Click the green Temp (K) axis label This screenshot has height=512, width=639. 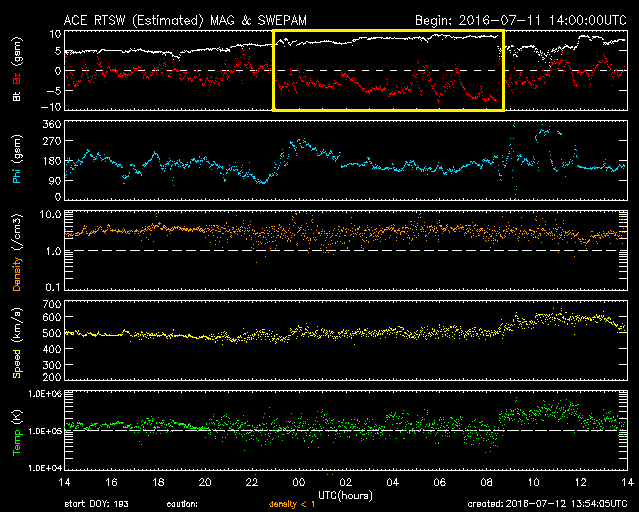(17, 433)
